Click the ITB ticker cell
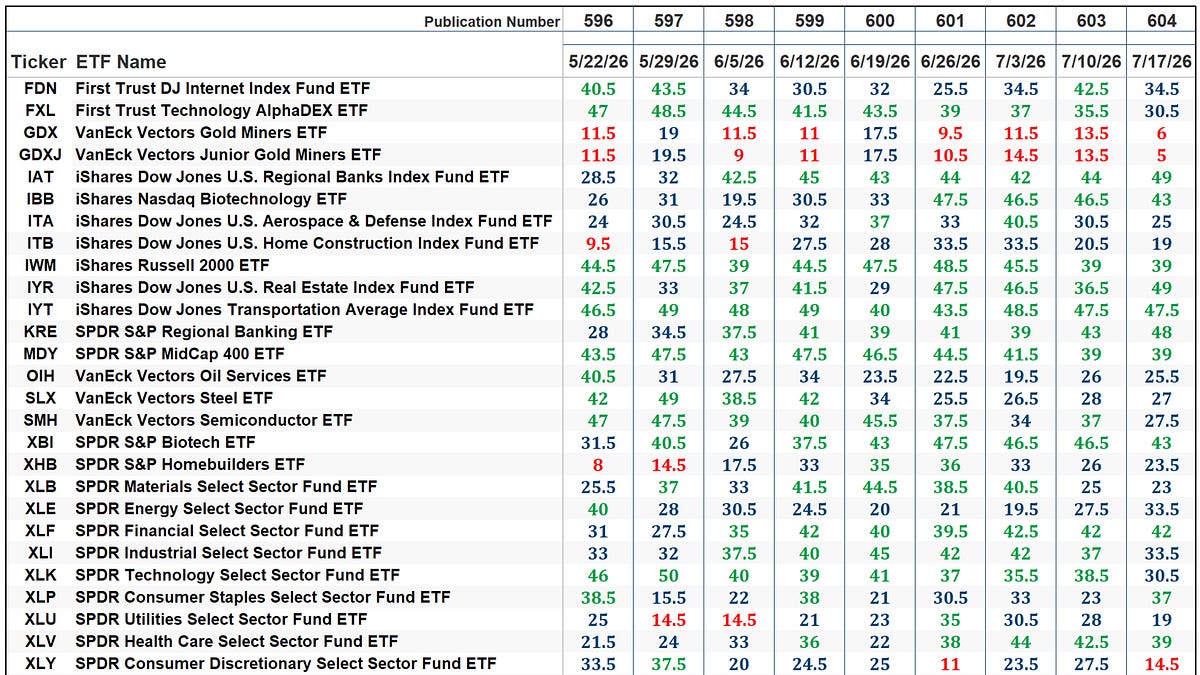1200x675 pixels. pyautogui.click(x=39, y=243)
